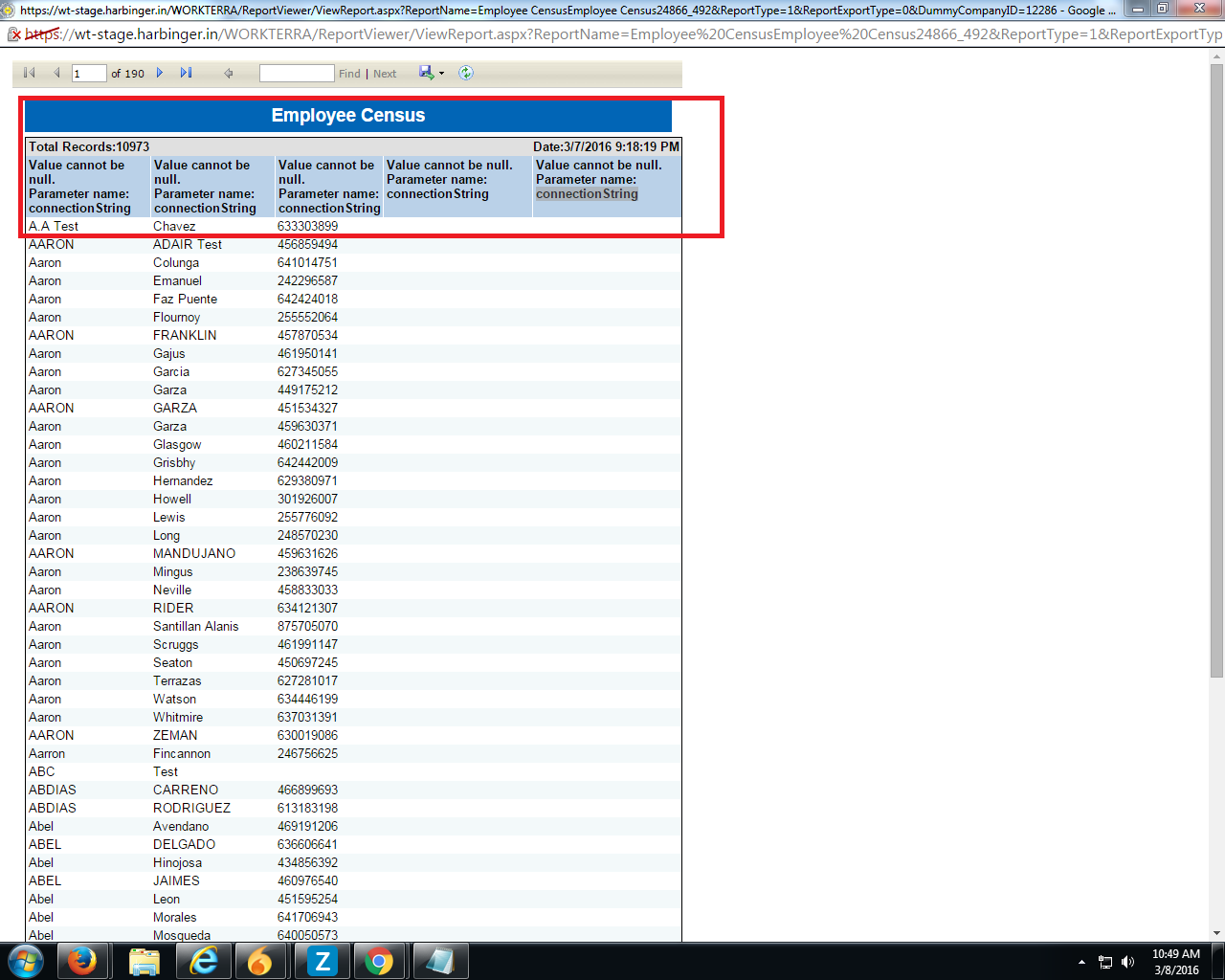
Task: Click the export save disk icon
Action: [x=426, y=73]
